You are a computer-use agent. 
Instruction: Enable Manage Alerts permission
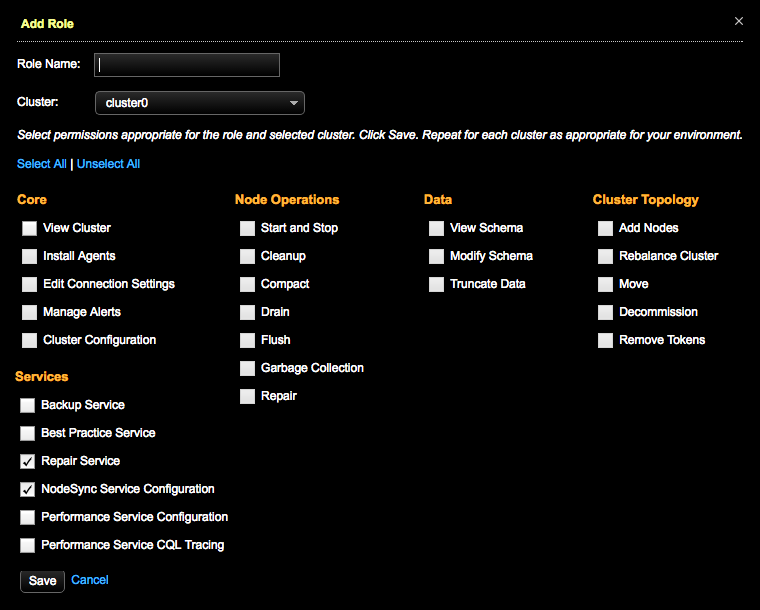click(x=28, y=313)
